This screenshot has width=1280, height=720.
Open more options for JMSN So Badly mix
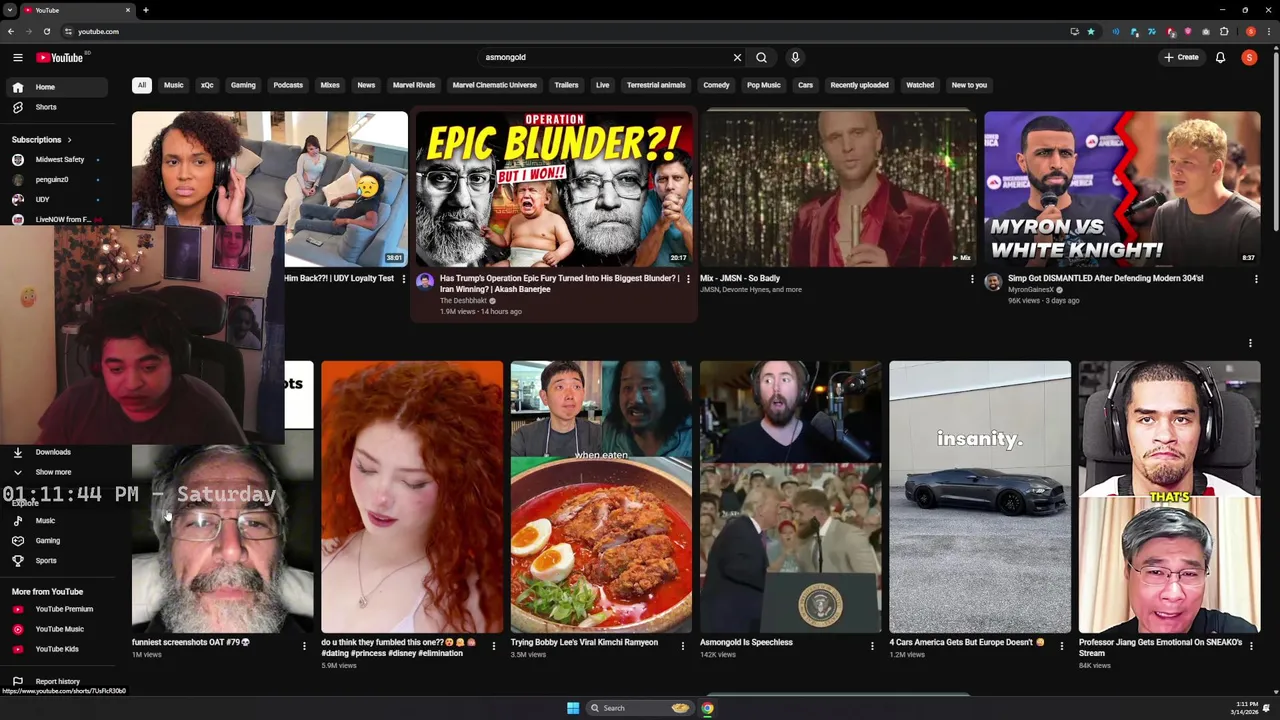tap(972, 279)
